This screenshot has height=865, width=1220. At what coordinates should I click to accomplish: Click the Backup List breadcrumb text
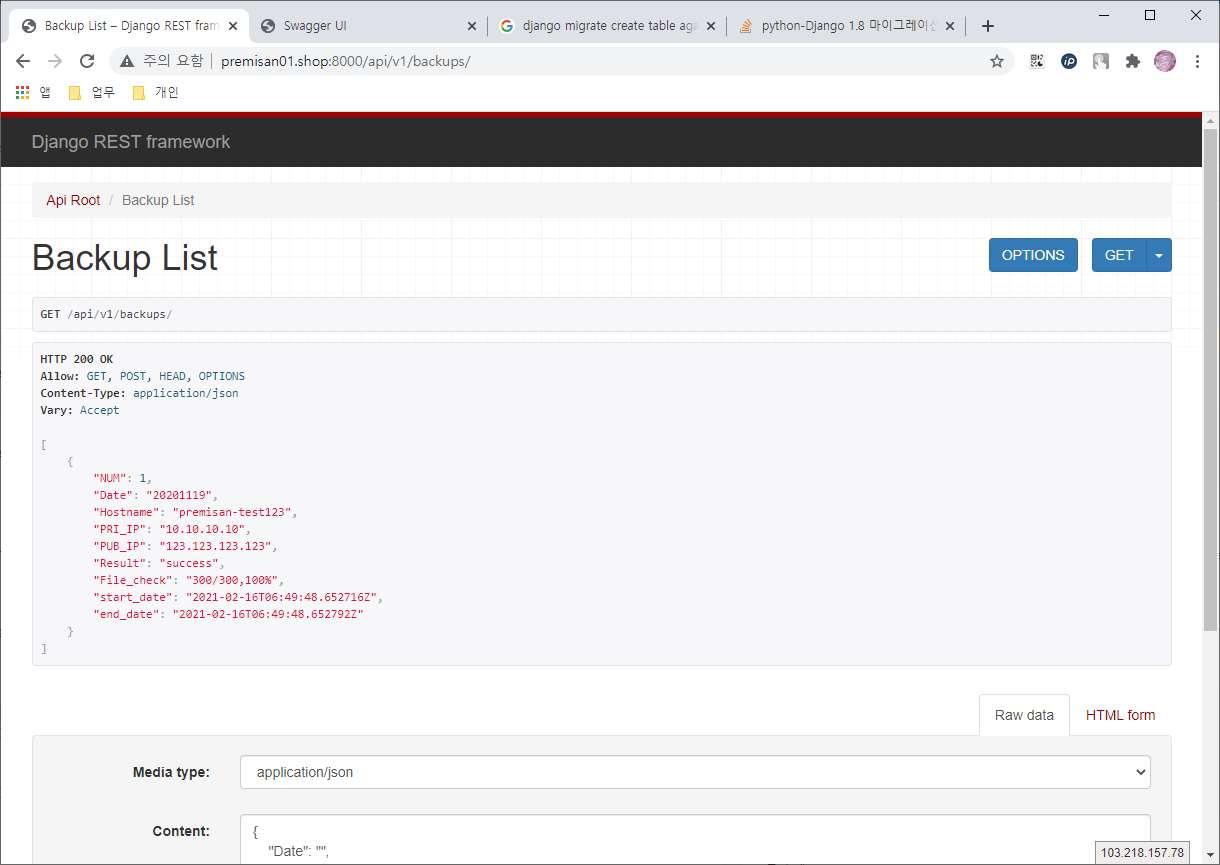(158, 200)
